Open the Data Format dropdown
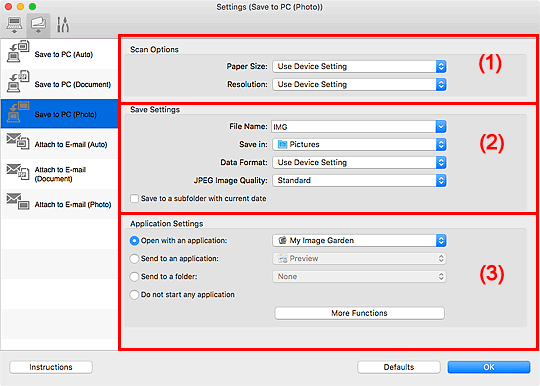This screenshot has width=540, height=386. tap(359, 162)
